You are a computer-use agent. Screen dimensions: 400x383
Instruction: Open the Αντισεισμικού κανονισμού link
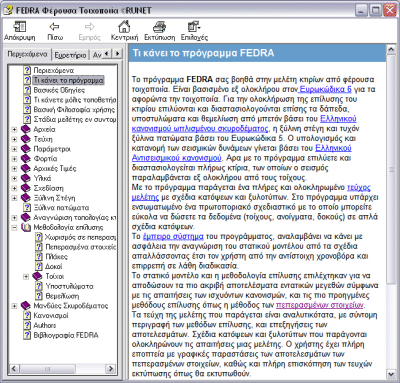[x=177, y=158]
